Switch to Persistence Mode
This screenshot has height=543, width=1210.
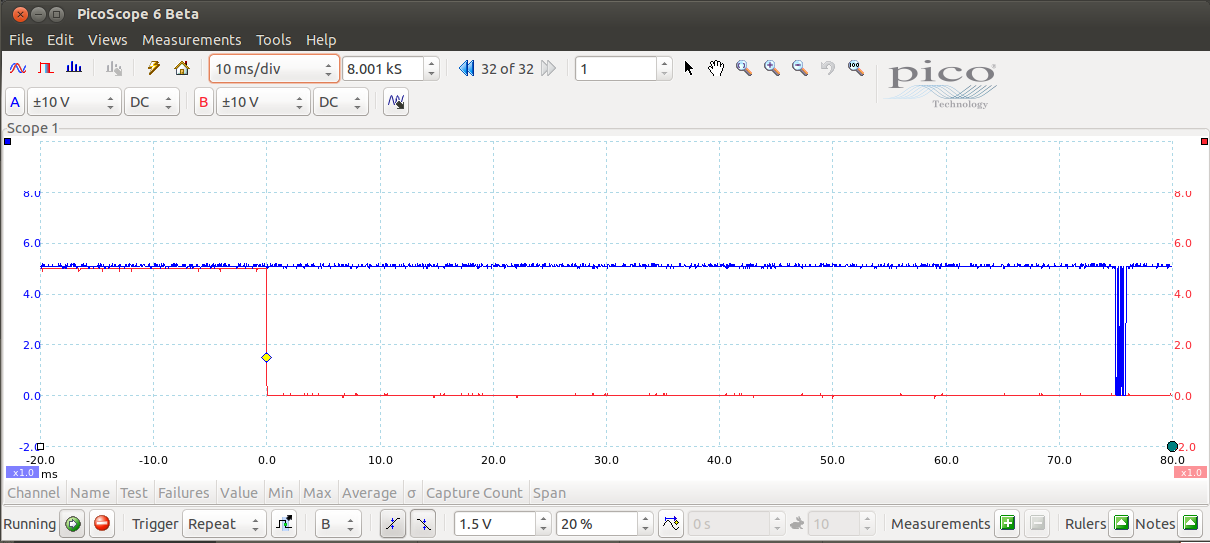pos(45,69)
